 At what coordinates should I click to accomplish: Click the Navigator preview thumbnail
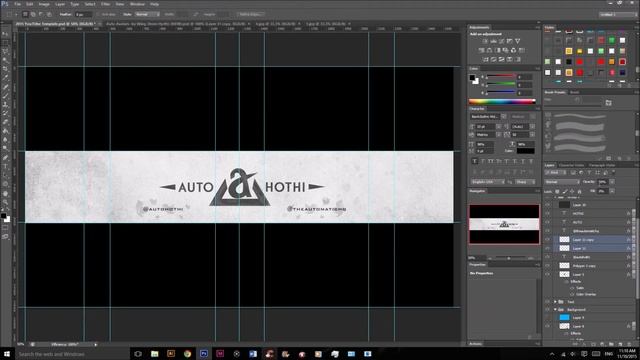pyautogui.click(x=504, y=224)
